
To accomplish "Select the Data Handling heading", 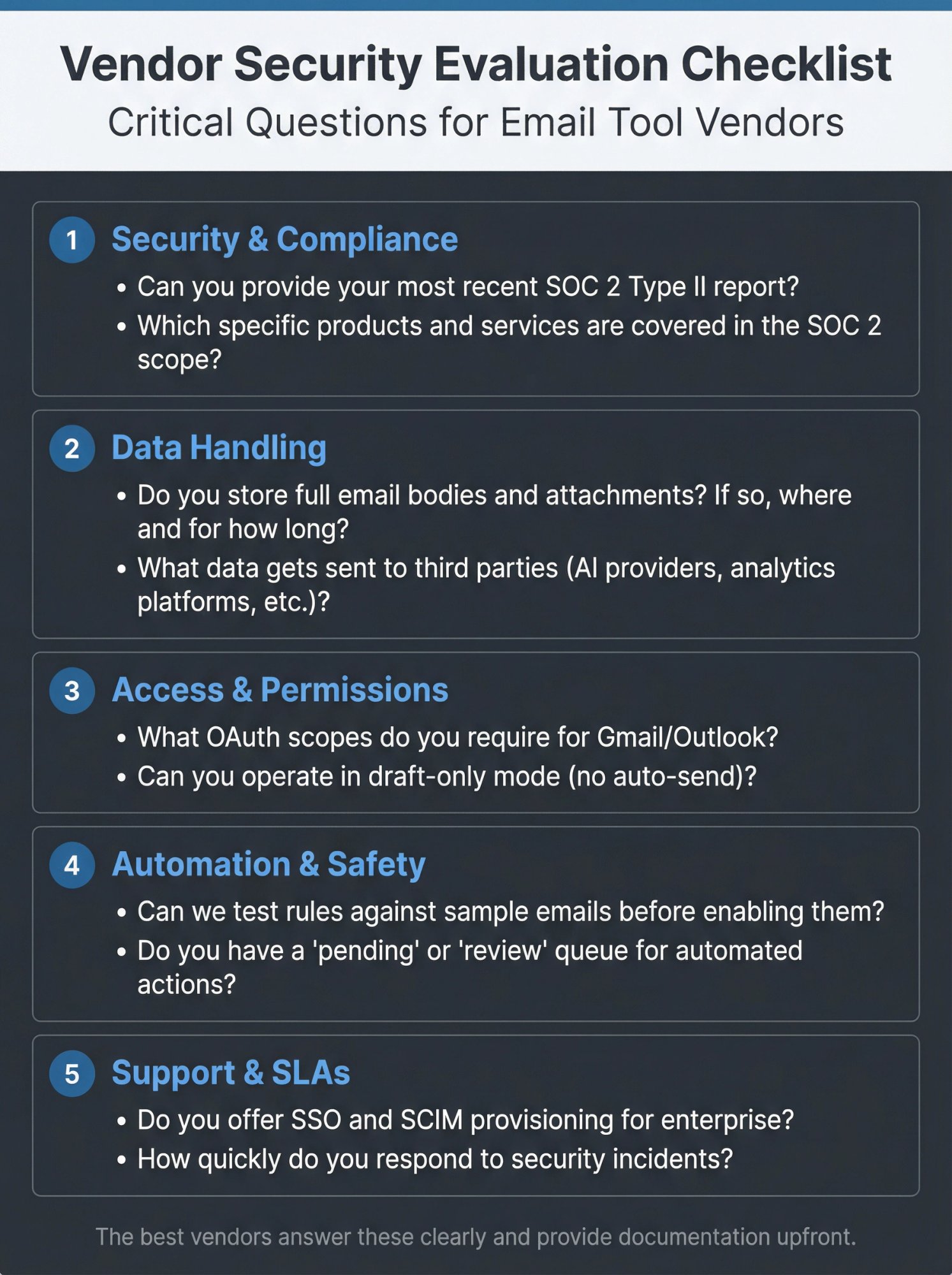I will [x=219, y=448].
